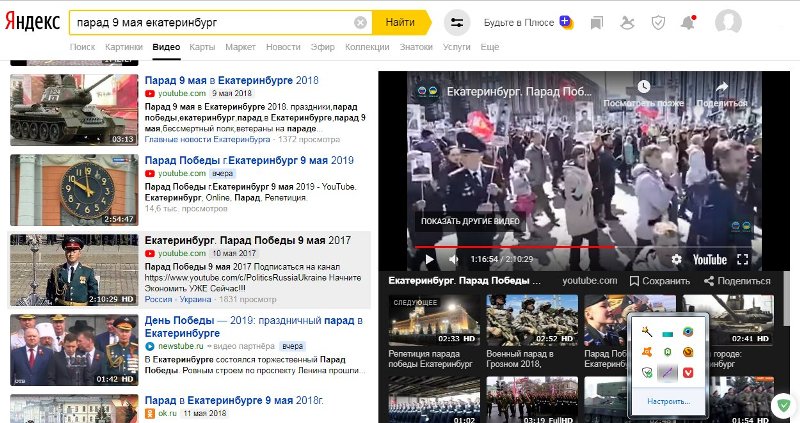Viewport: 800px width, 423px height.
Task: Click the Yandex Plus badge icon
Action: 566,22
